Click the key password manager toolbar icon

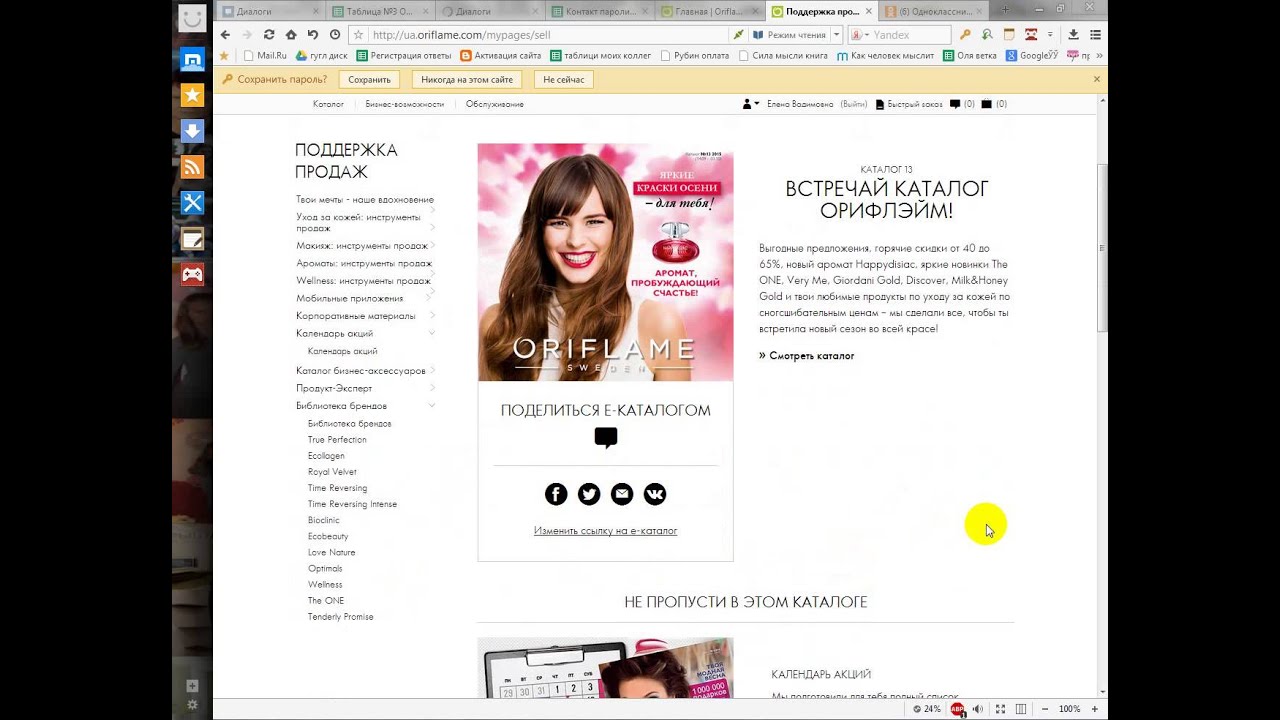pyautogui.click(x=965, y=34)
